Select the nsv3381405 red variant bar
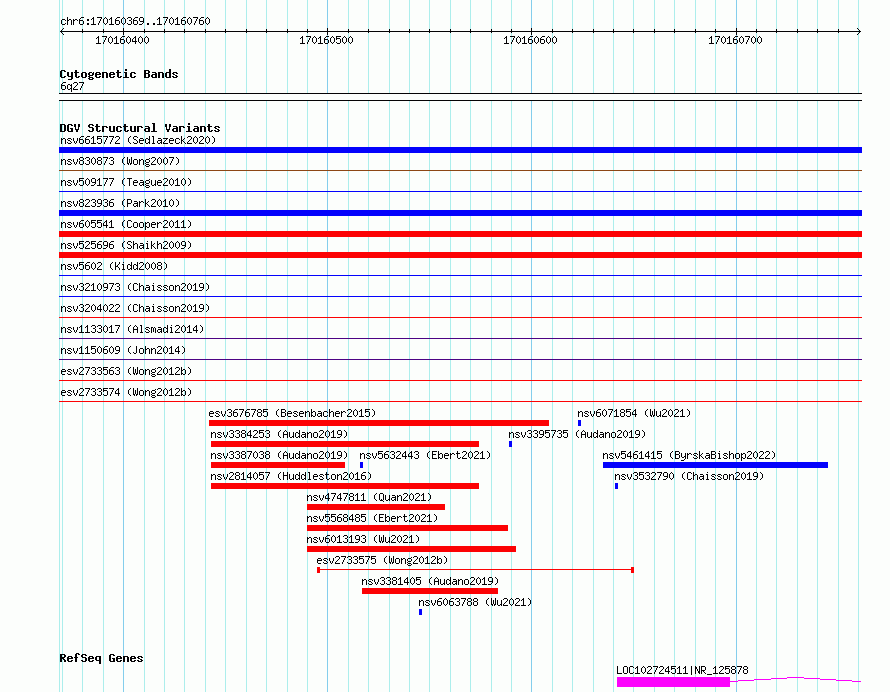 (x=430, y=591)
